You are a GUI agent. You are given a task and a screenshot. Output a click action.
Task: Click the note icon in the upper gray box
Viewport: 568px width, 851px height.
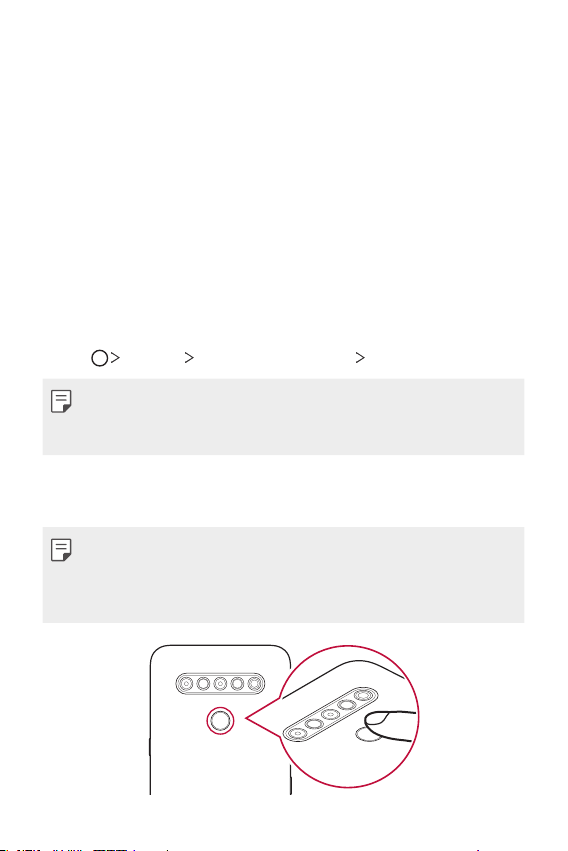[61, 401]
